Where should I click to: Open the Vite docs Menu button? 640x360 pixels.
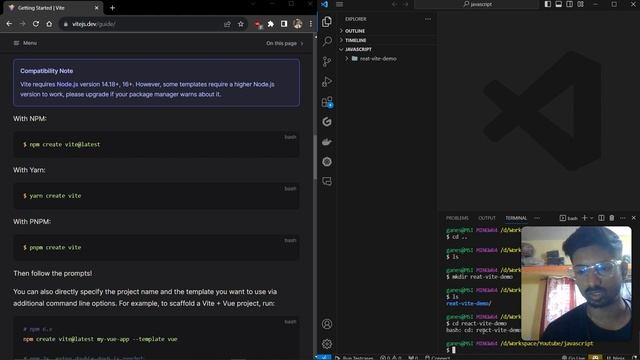[x=25, y=43]
